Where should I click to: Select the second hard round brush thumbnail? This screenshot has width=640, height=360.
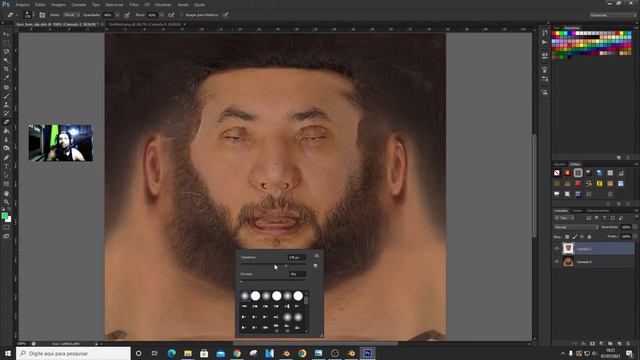[277, 296]
